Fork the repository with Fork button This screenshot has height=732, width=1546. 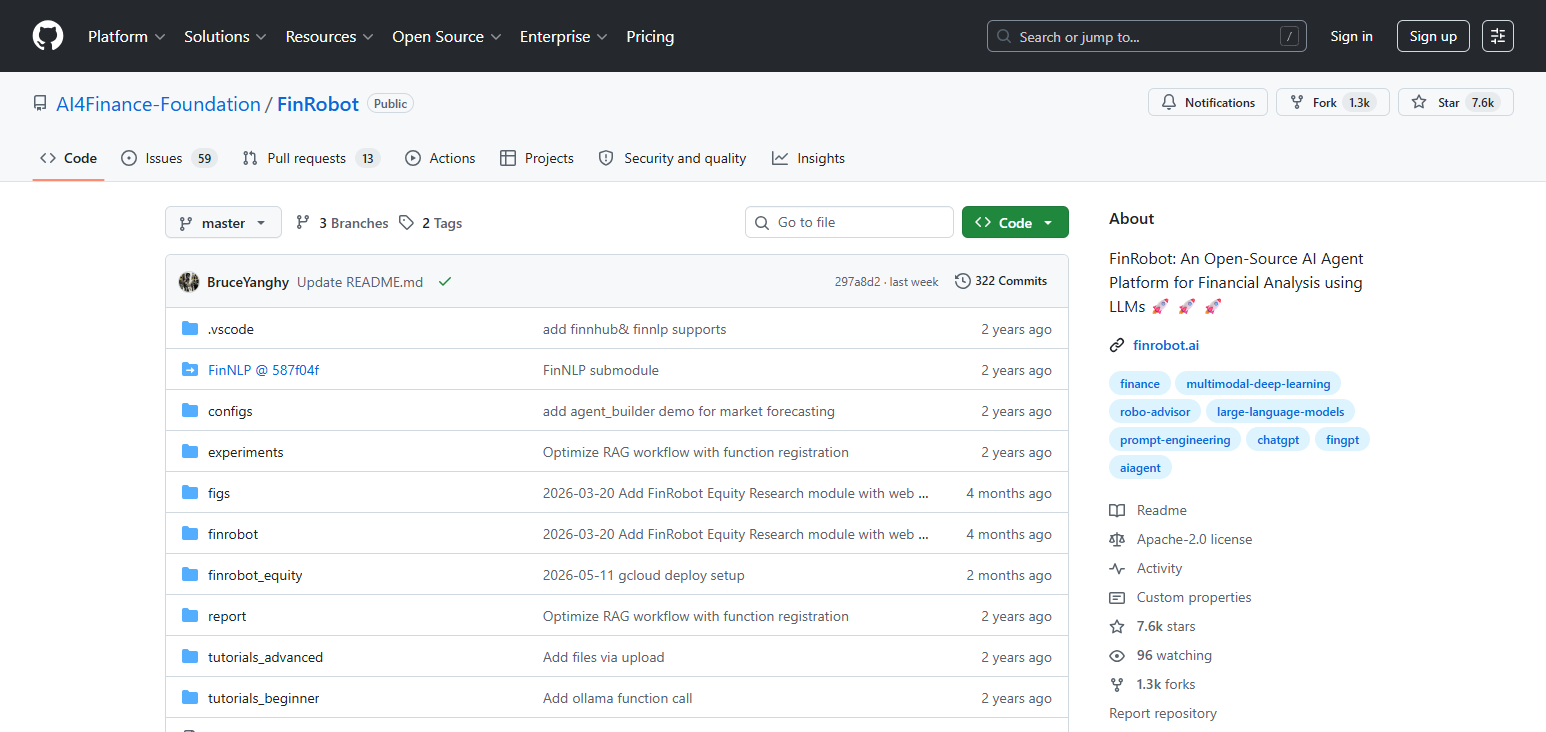[x=1332, y=102]
